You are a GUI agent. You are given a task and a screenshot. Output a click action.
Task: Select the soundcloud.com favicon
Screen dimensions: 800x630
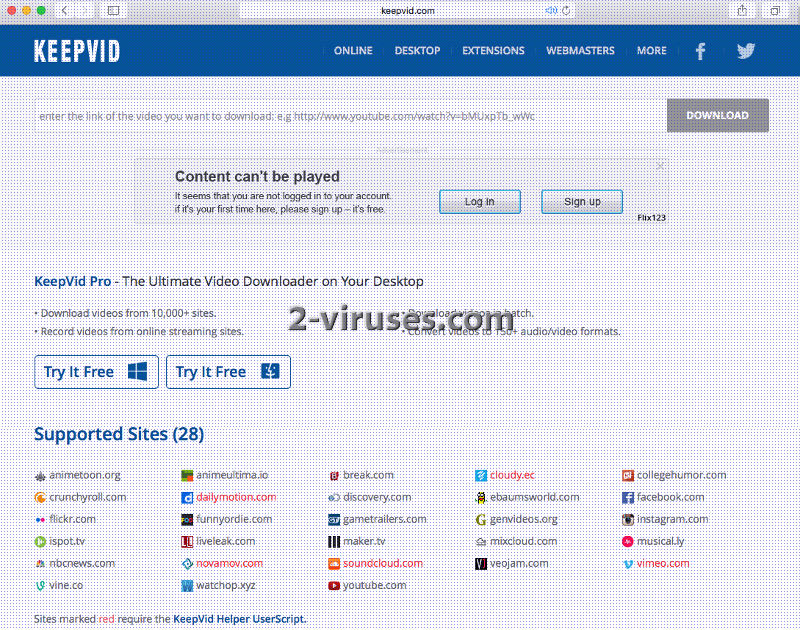334,562
